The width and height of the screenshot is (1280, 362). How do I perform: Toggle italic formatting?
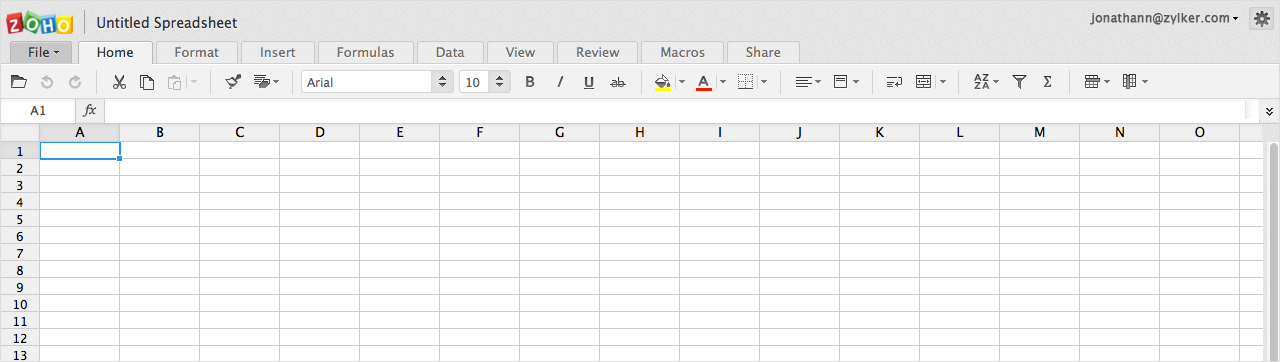coord(560,82)
